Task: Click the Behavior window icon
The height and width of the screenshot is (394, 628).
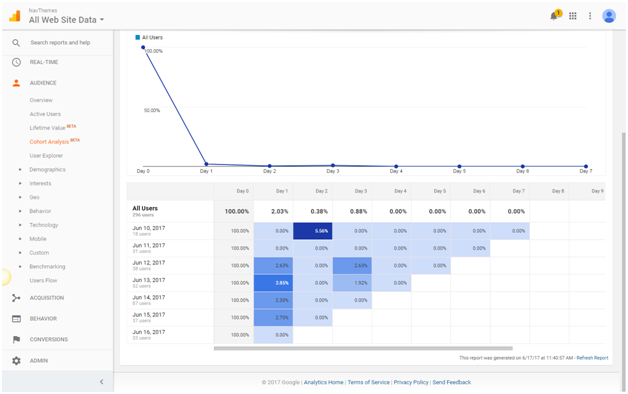Action: click(16, 319)
